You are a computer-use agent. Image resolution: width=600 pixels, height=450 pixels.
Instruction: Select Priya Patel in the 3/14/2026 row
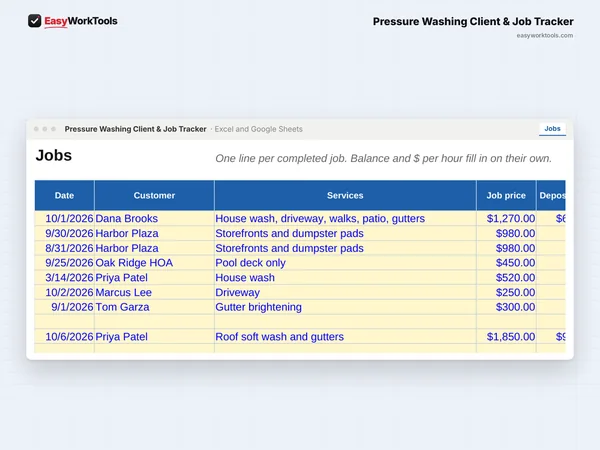[x=154, y=277]
